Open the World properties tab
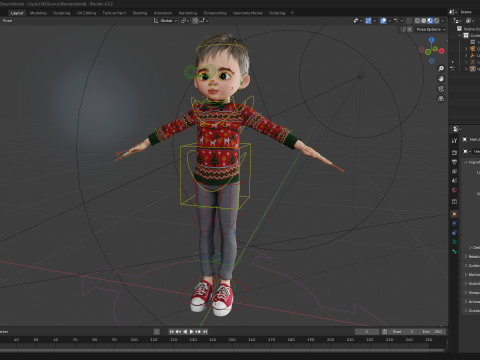The height and width of the screenshot is (360, 480). (x=454, y=190)
